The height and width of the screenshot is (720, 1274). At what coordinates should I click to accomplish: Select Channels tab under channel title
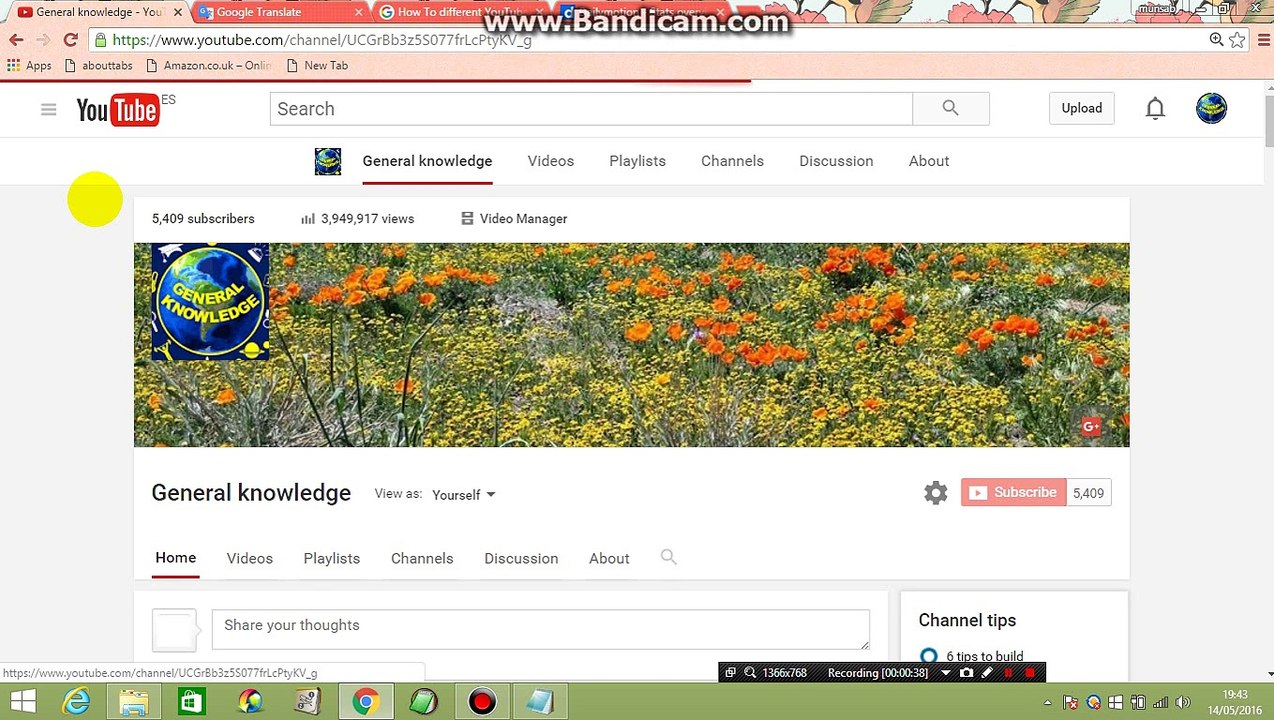pyautogui.click(x=422, y=559)
